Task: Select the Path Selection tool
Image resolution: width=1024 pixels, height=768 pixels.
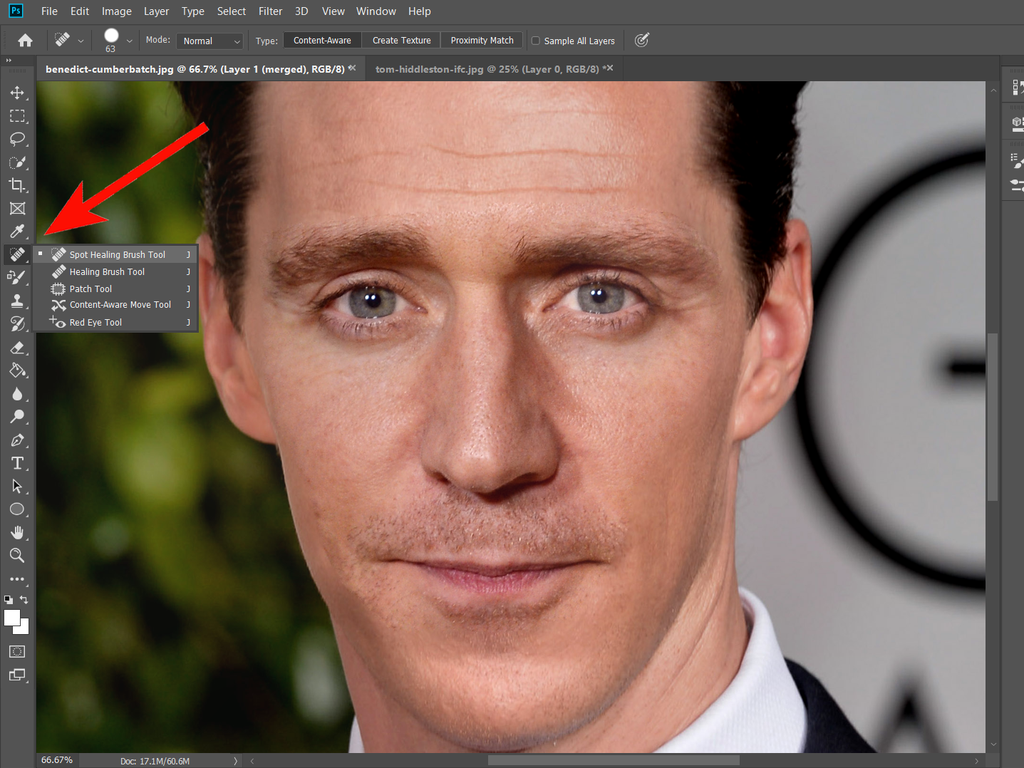Action: [17, 487]
